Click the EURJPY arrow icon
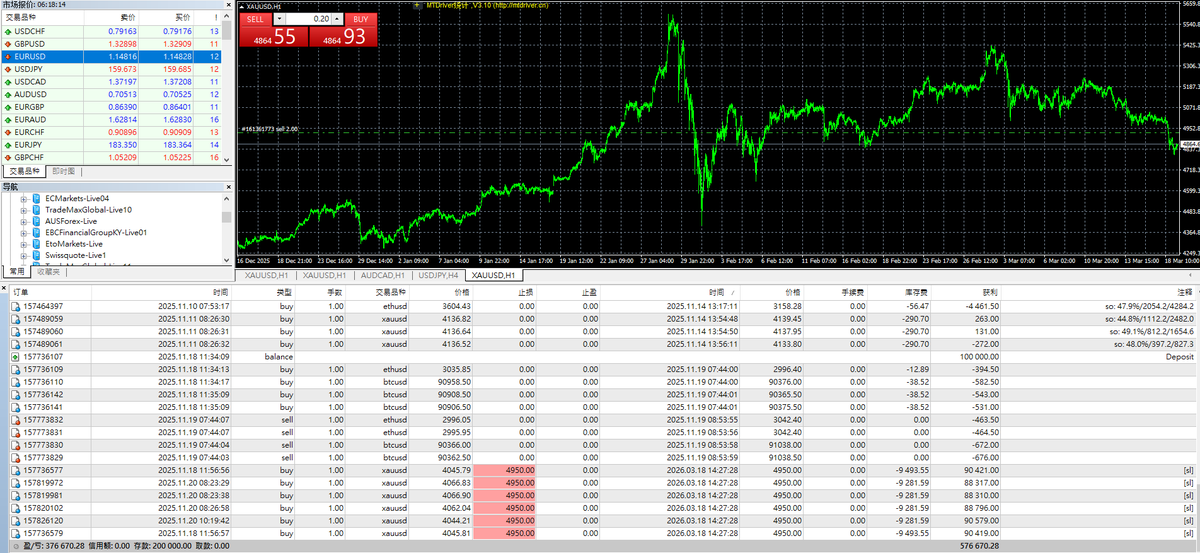 tap(9, 145)
